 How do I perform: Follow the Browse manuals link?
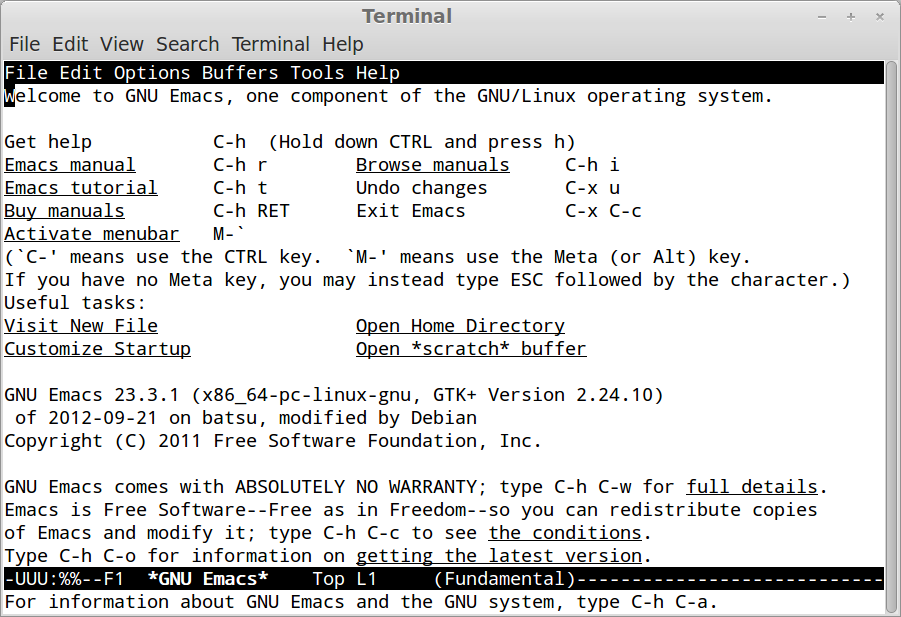(x=433, y=165)
